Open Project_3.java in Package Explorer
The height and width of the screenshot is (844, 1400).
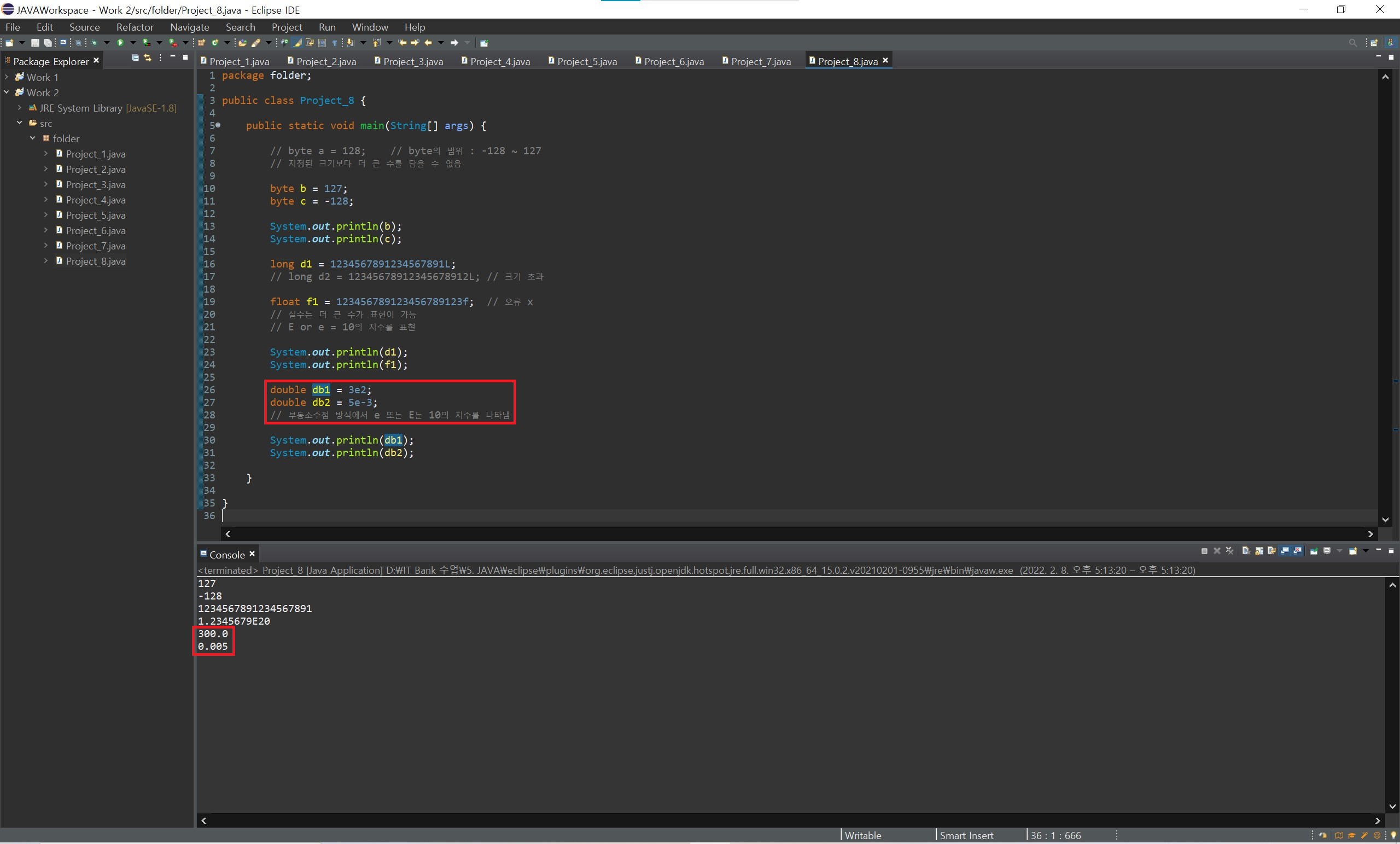pos(96,185)
